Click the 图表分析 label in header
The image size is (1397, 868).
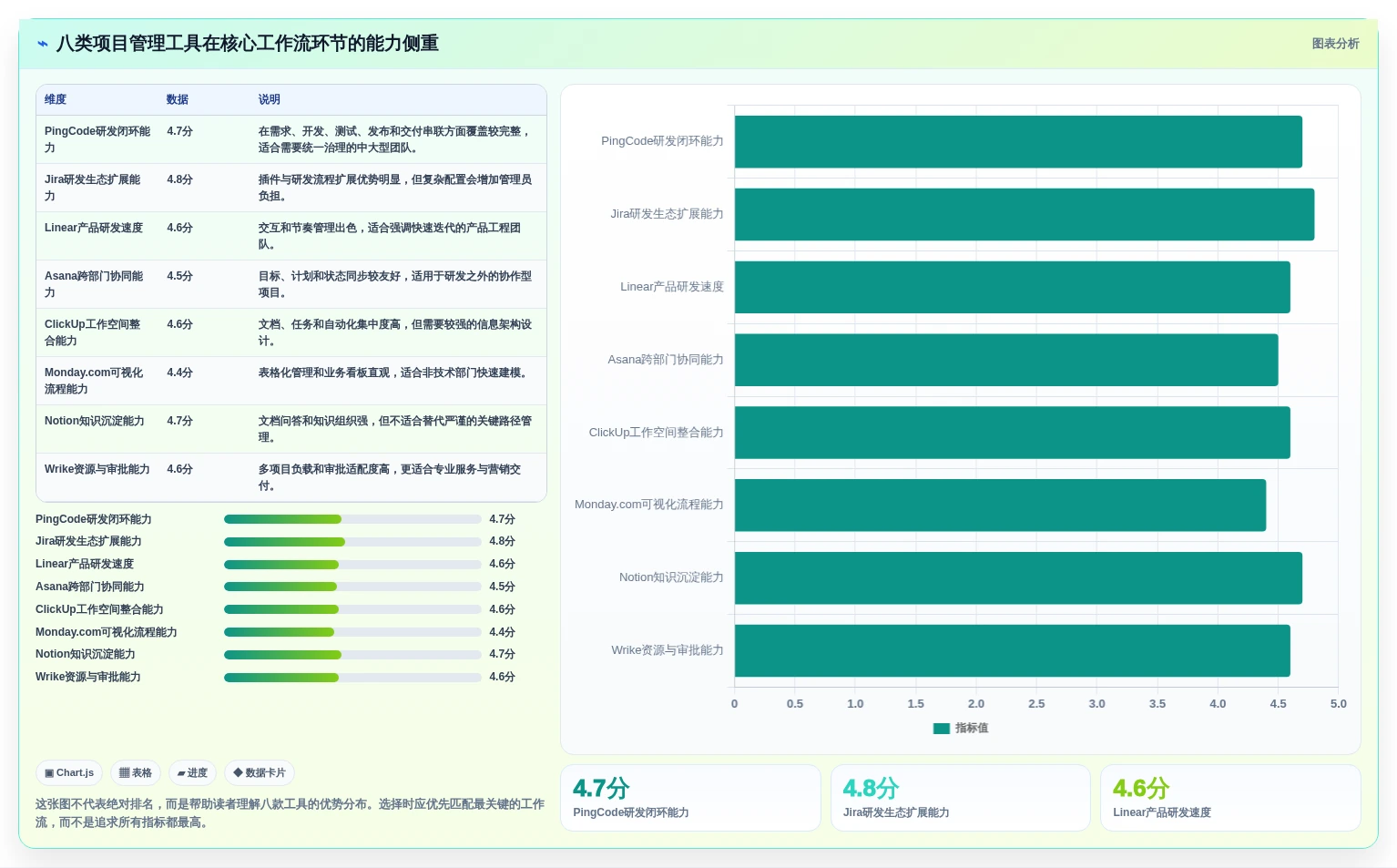1335,44
